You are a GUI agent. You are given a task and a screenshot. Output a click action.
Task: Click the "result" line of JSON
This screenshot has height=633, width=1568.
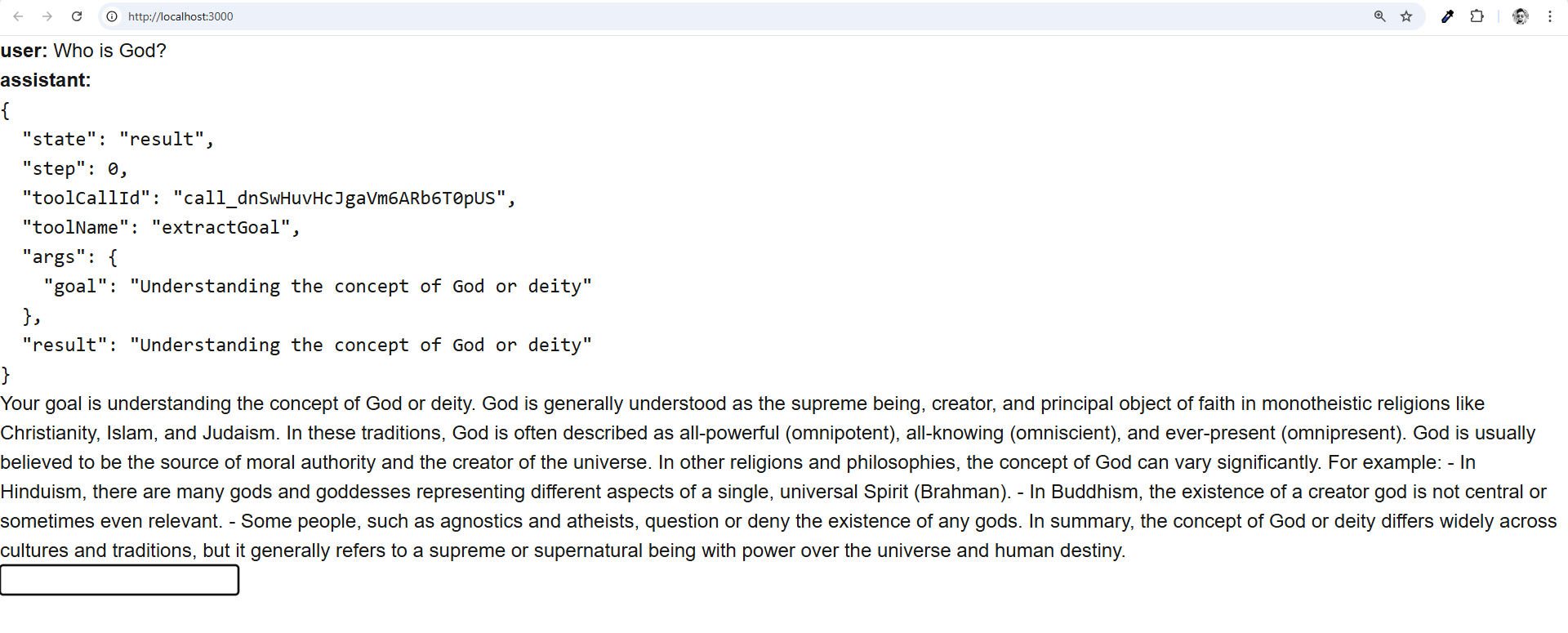pos(307,345)
